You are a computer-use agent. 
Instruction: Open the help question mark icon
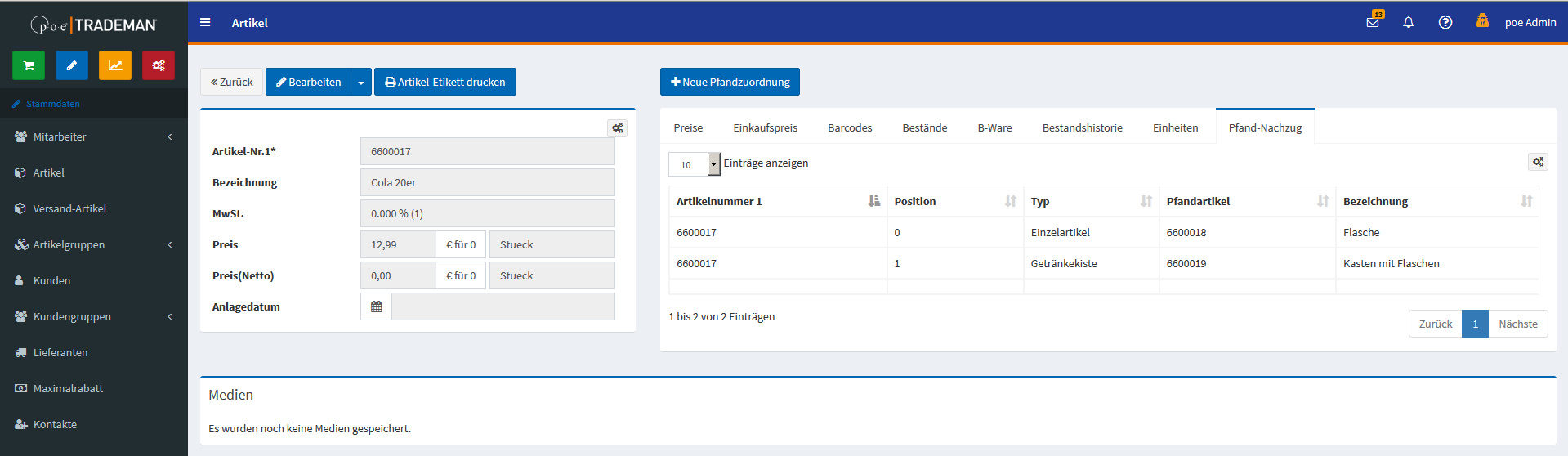coord(1445,23)
